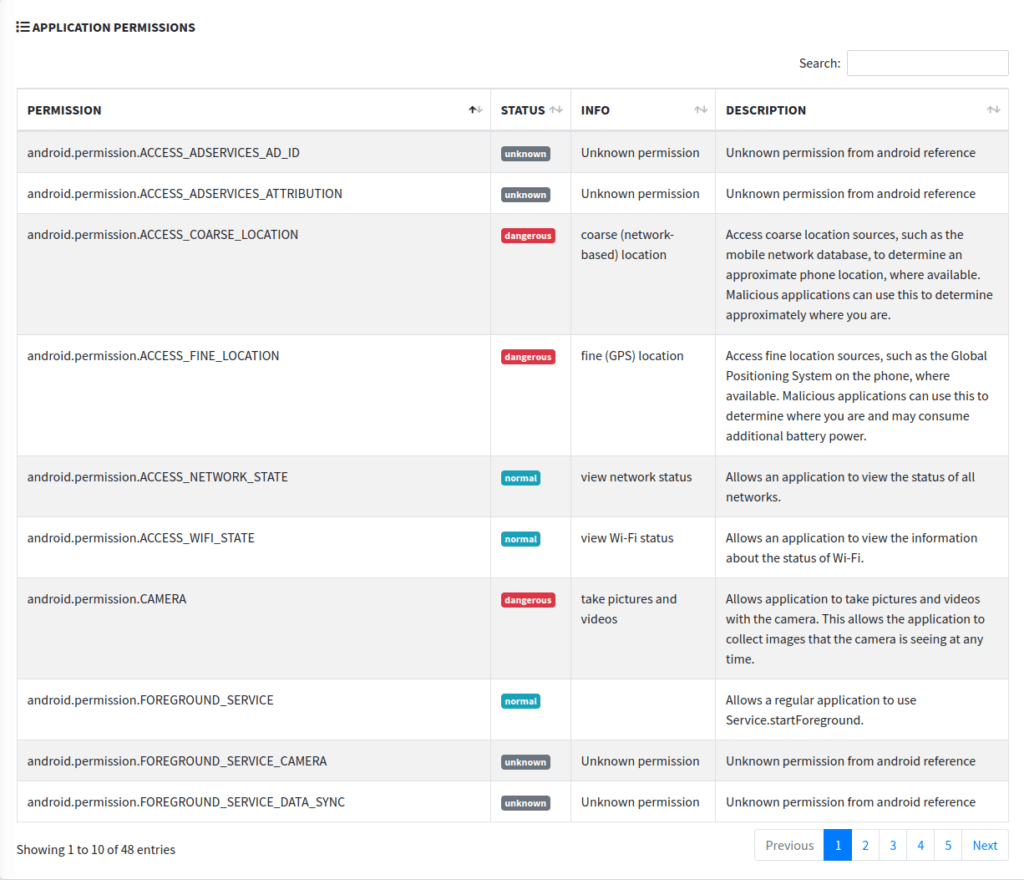Click the ACCESS_FINE_LOCATION description text
Viewport: 1024px width, 880px height.
point(857,396)
